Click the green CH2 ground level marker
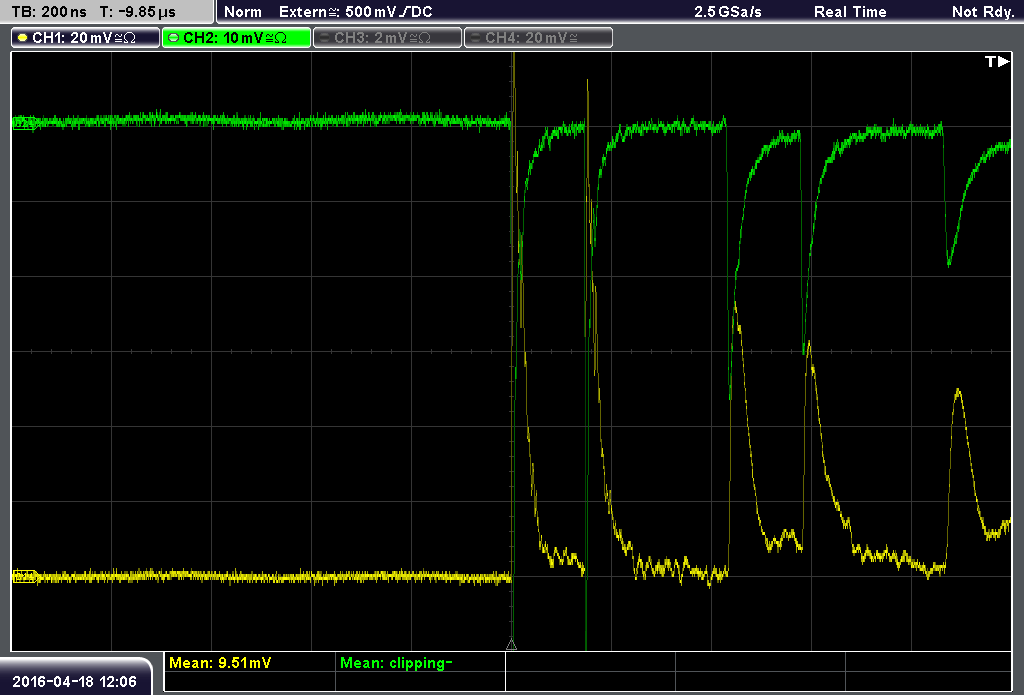Viewport: 1024px width, 695px height. (x=25, y=123)
